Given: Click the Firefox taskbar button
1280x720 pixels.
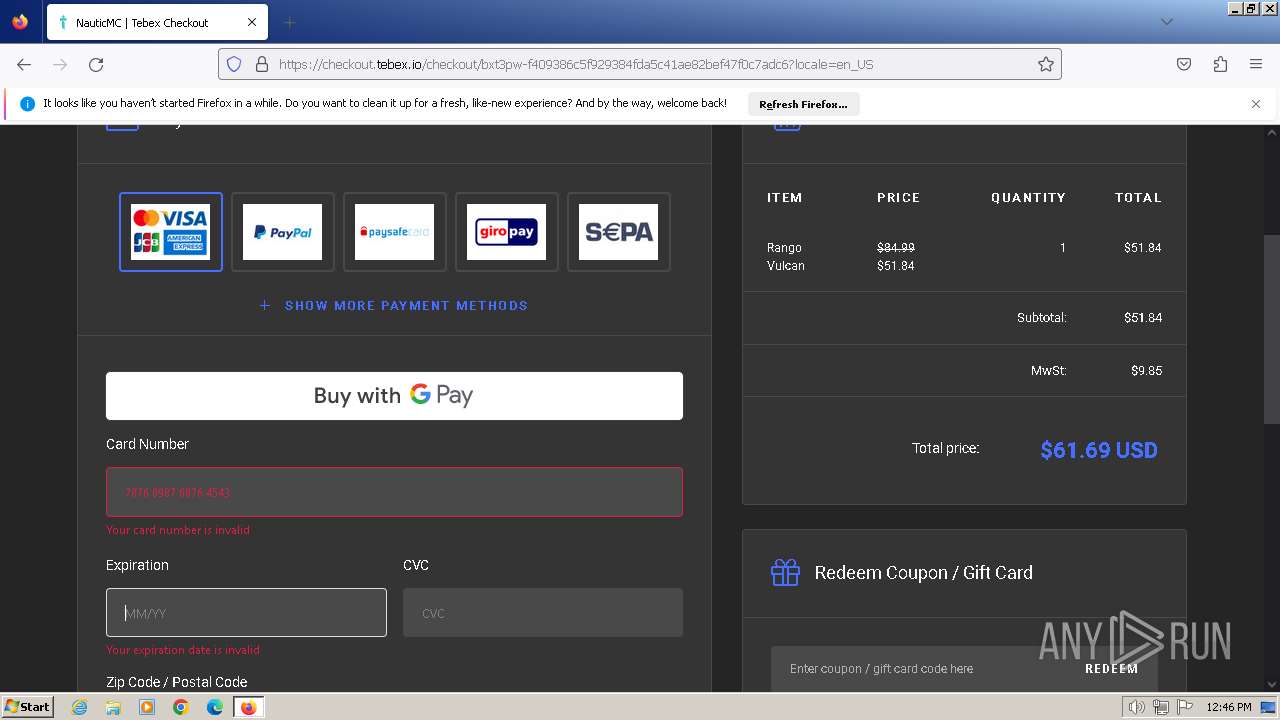Looking at the screenshot, I should (249, 707).
